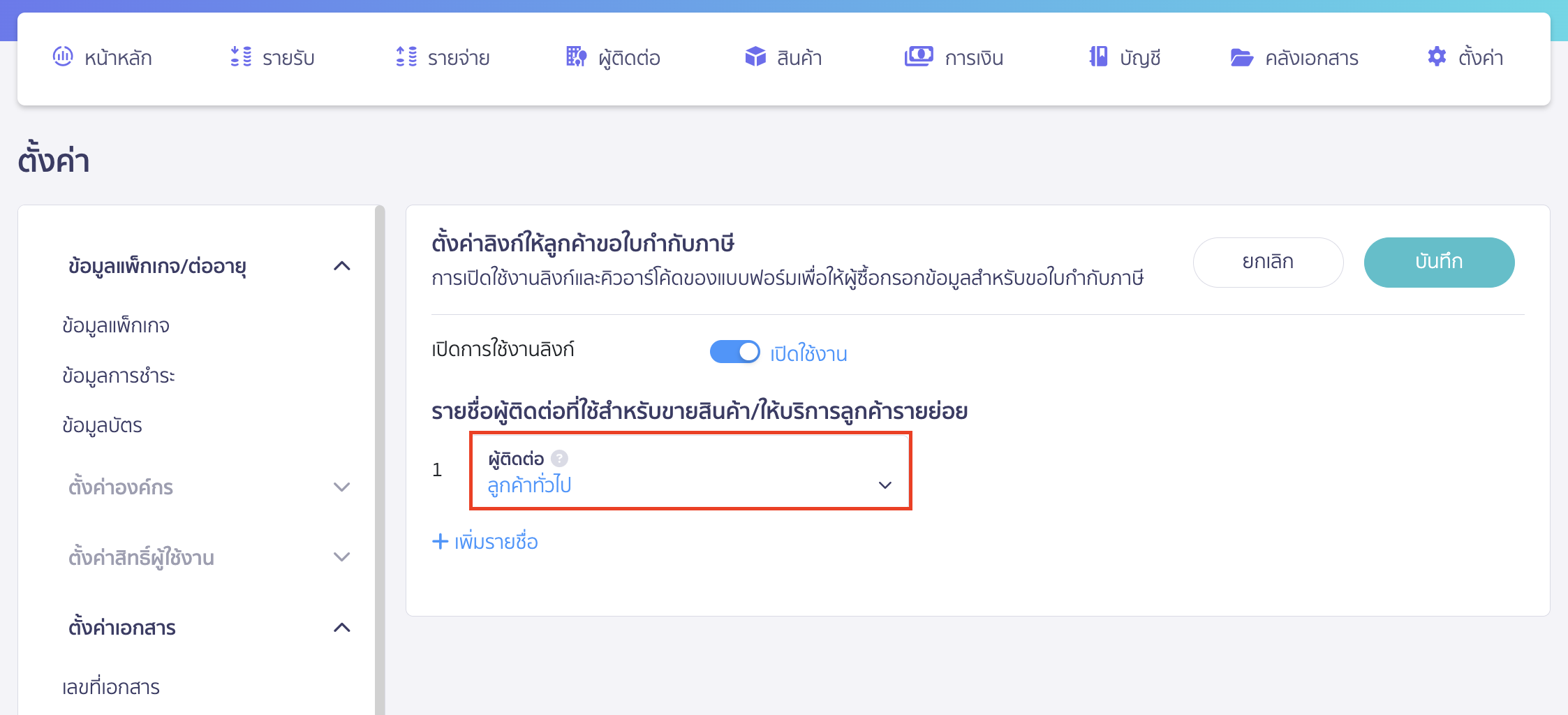Click the help question mark beside ผู้ติดต่อ
This screenshot has width=1568, height=715.
[x=559, y=459]
